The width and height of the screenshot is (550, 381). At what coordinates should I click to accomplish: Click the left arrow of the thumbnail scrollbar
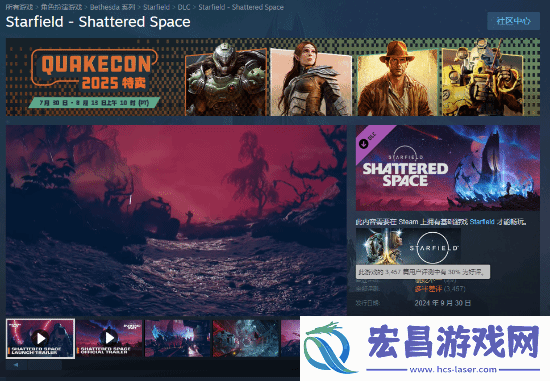pyautogui.click(x=16, y=365)
